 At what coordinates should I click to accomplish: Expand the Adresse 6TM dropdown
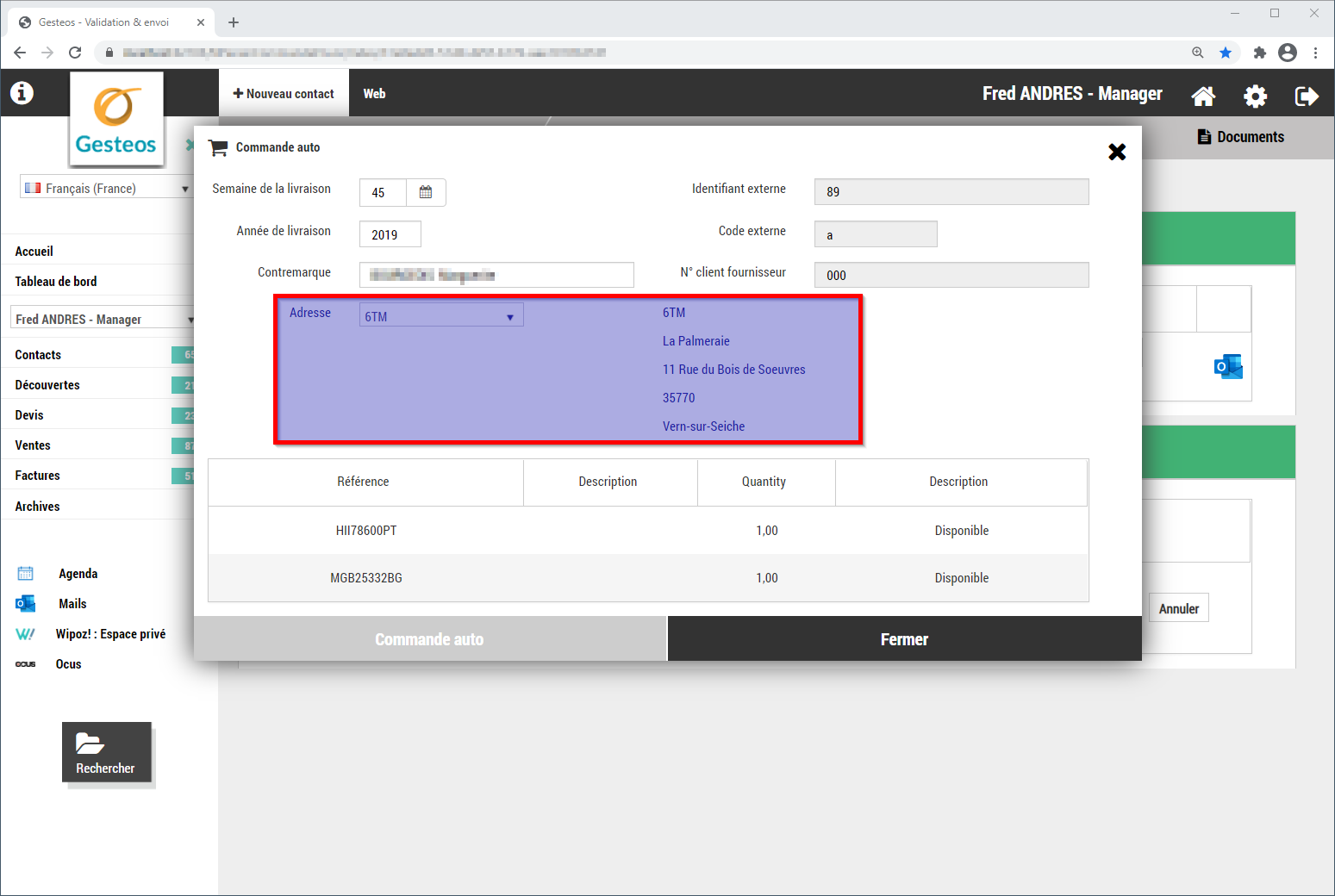click(x=441, y=316)
